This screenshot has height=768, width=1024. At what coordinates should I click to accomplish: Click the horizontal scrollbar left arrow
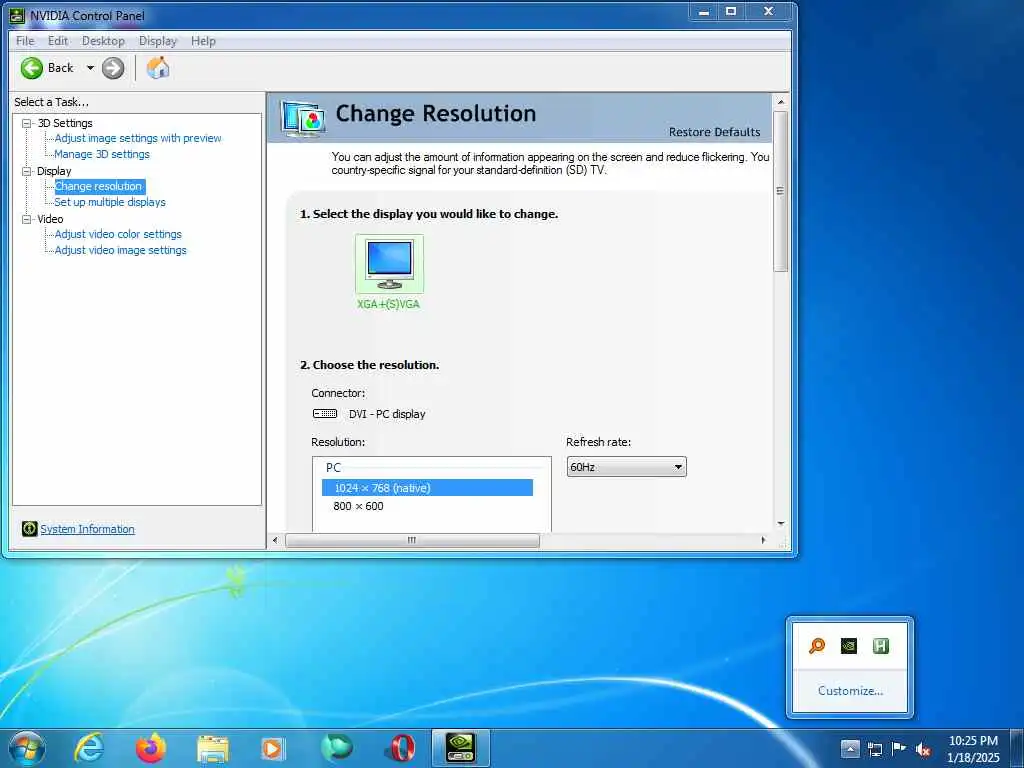[275, 540]
